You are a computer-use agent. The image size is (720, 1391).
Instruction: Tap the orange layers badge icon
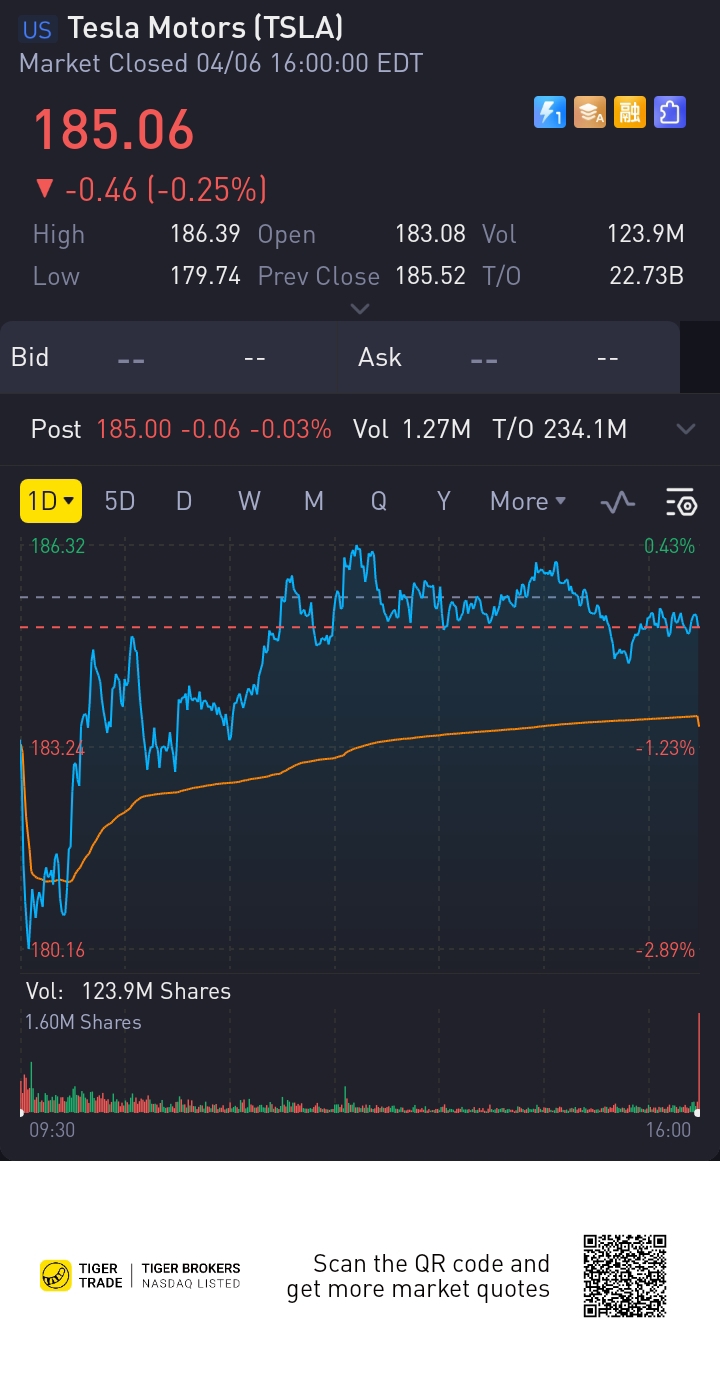590,112
